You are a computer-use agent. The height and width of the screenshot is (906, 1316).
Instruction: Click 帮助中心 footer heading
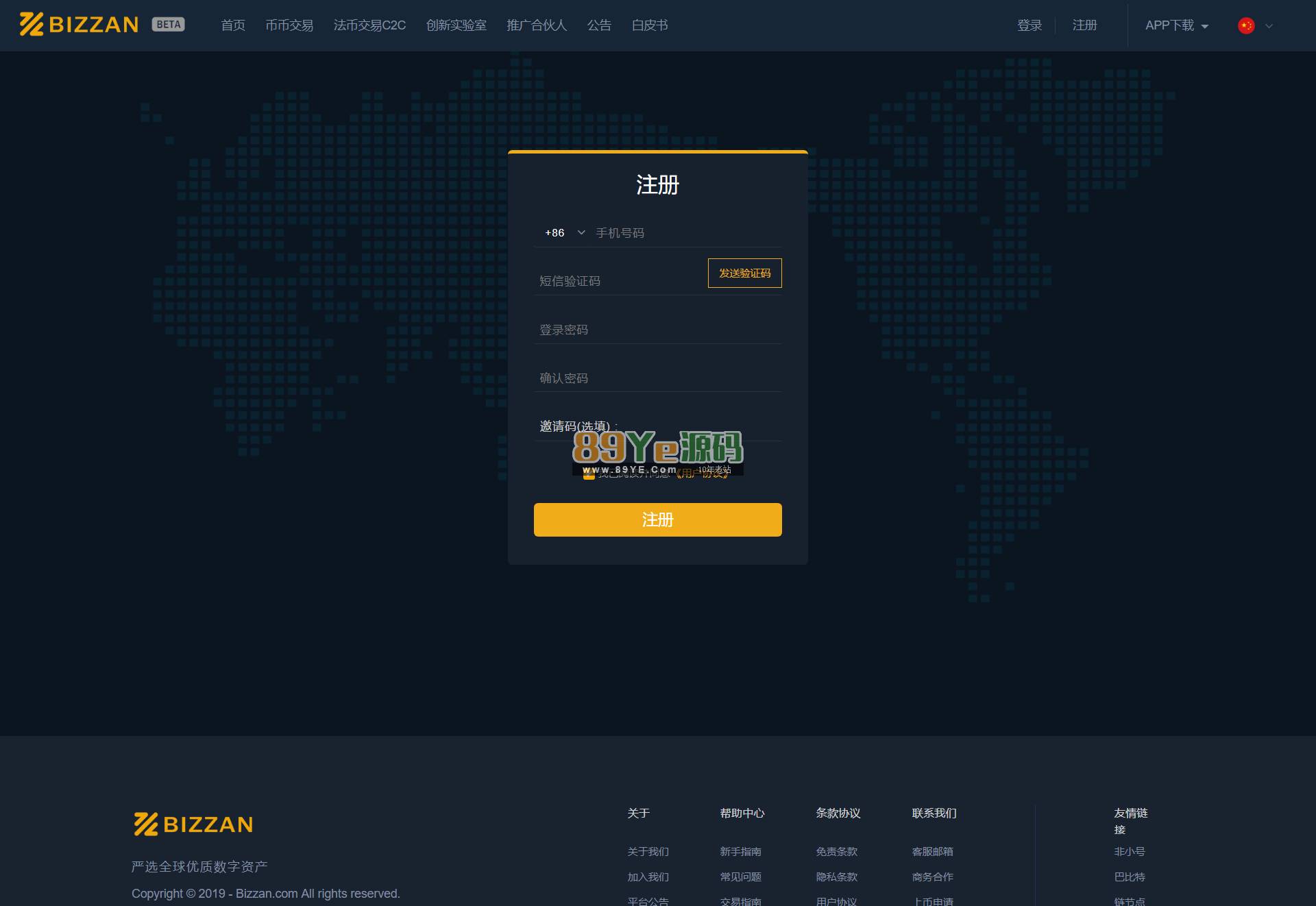(742, 813)
